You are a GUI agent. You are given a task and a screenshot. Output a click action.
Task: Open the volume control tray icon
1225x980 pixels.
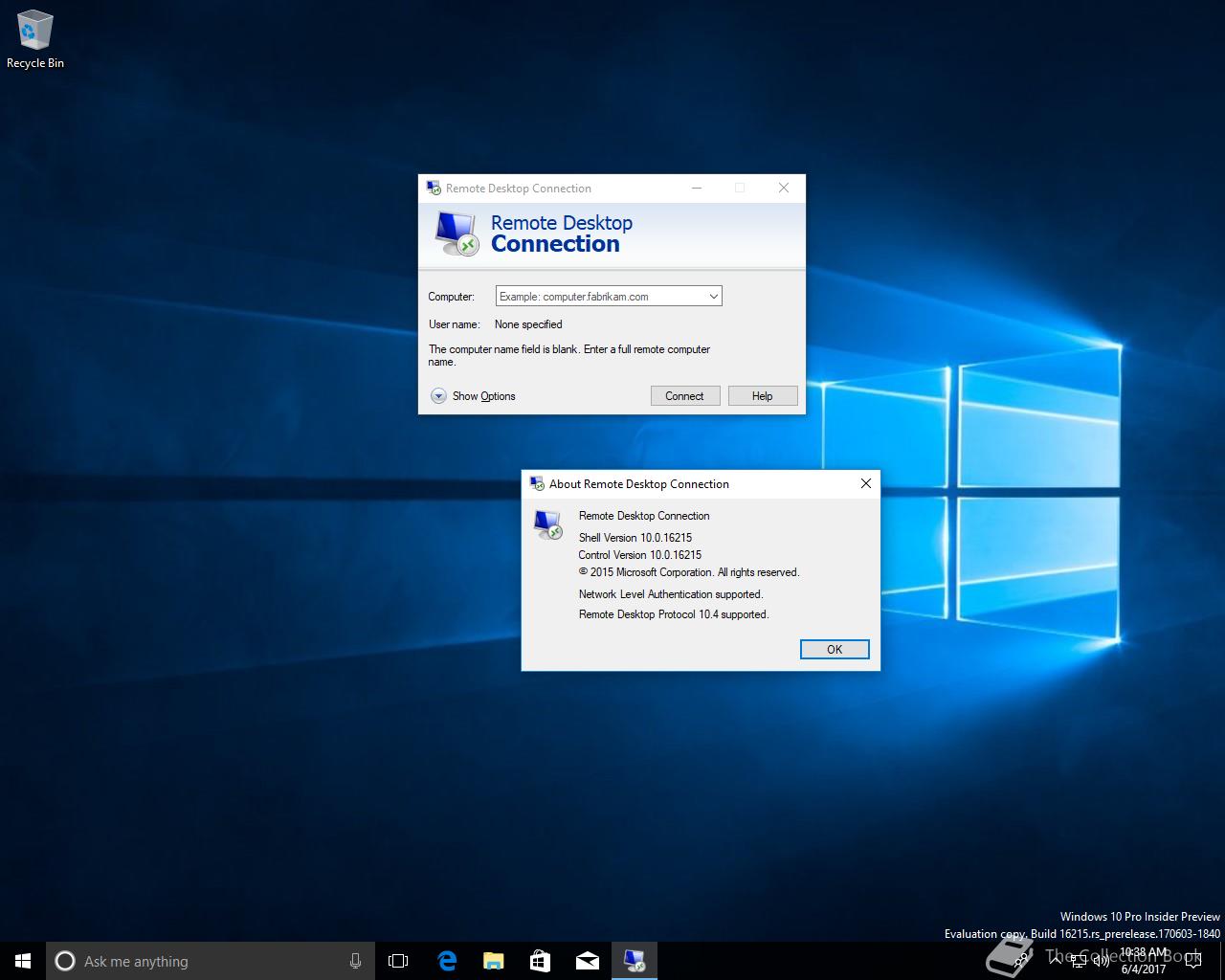(x=1101, y=960)
